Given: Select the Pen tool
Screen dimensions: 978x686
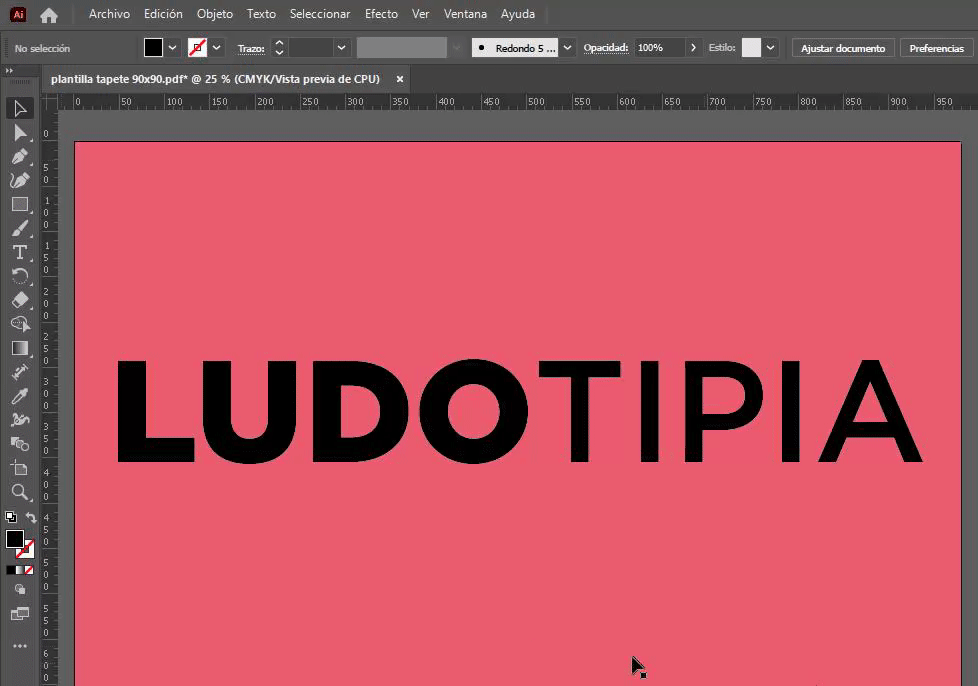Looking at the screenshot, I should click(x=20, y=157).
